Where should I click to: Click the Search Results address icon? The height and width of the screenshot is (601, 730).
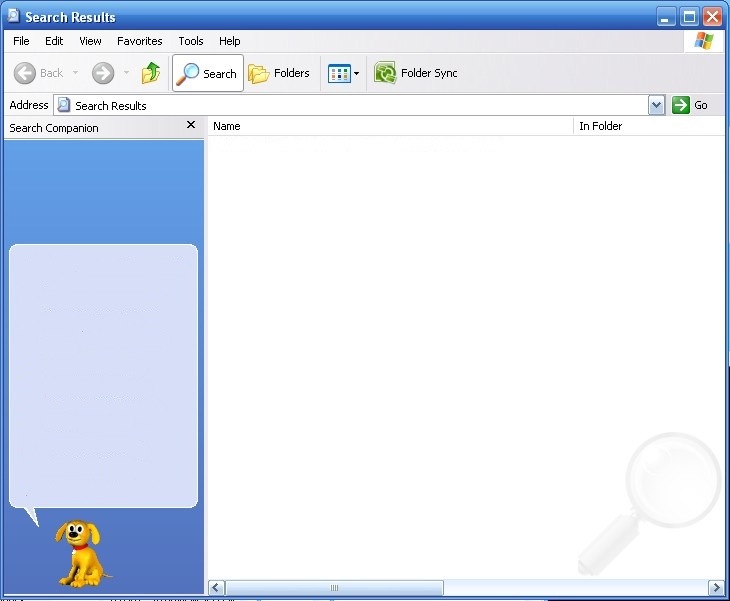pyautogui.click(x=64, y=105)
